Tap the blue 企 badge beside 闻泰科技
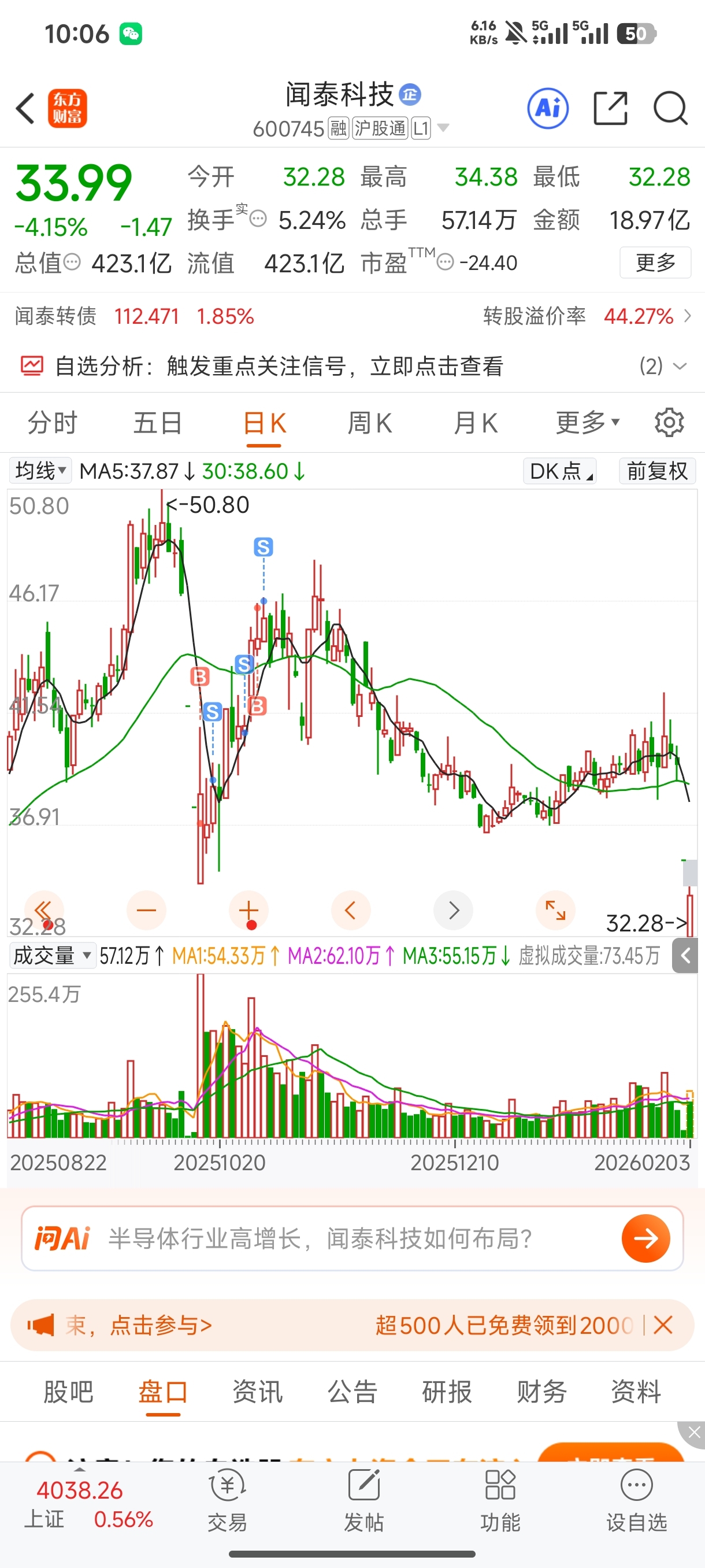Viewport: 705px width, 1568px height. (x=410, y=94)
